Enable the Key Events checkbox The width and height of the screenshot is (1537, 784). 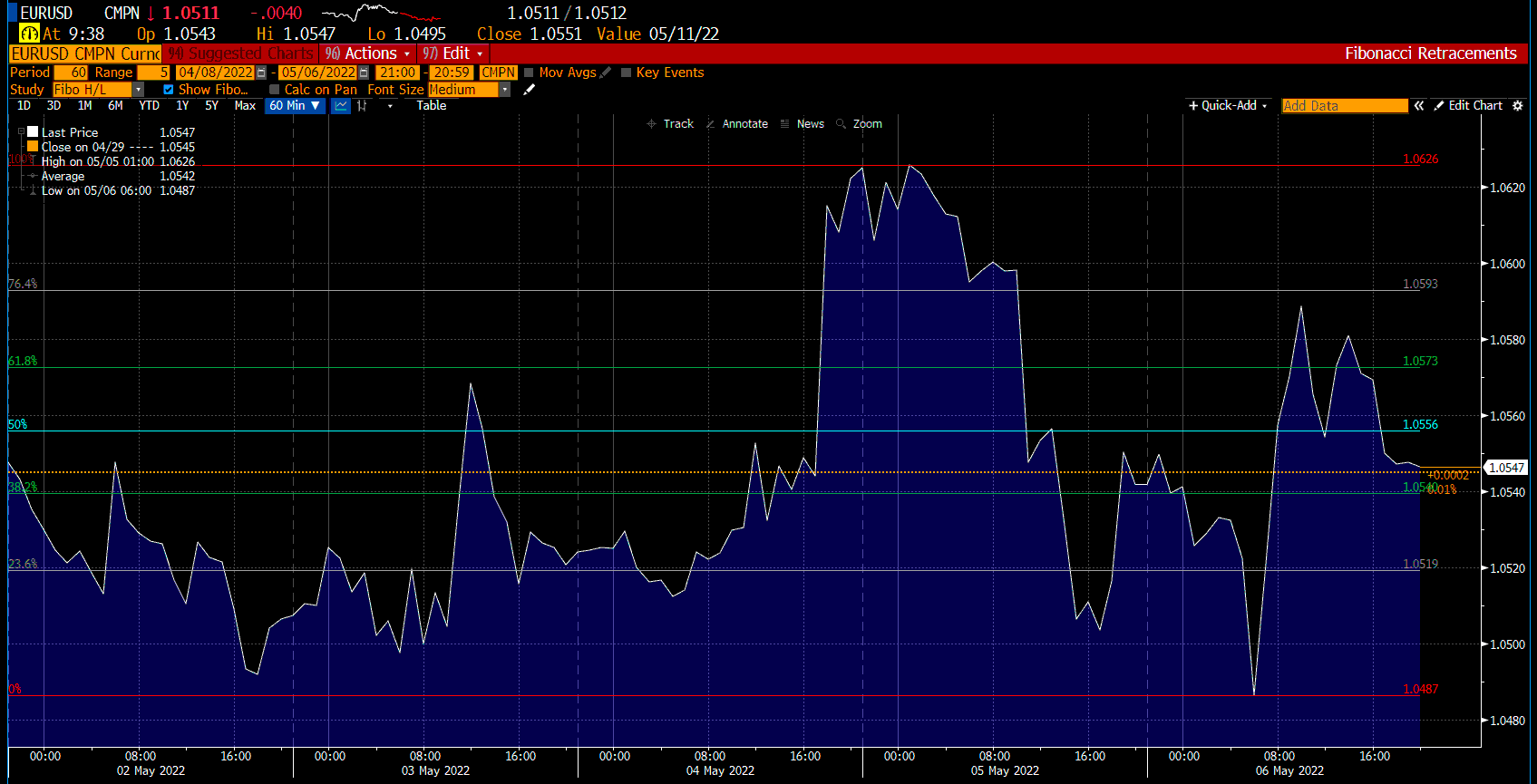626,73
